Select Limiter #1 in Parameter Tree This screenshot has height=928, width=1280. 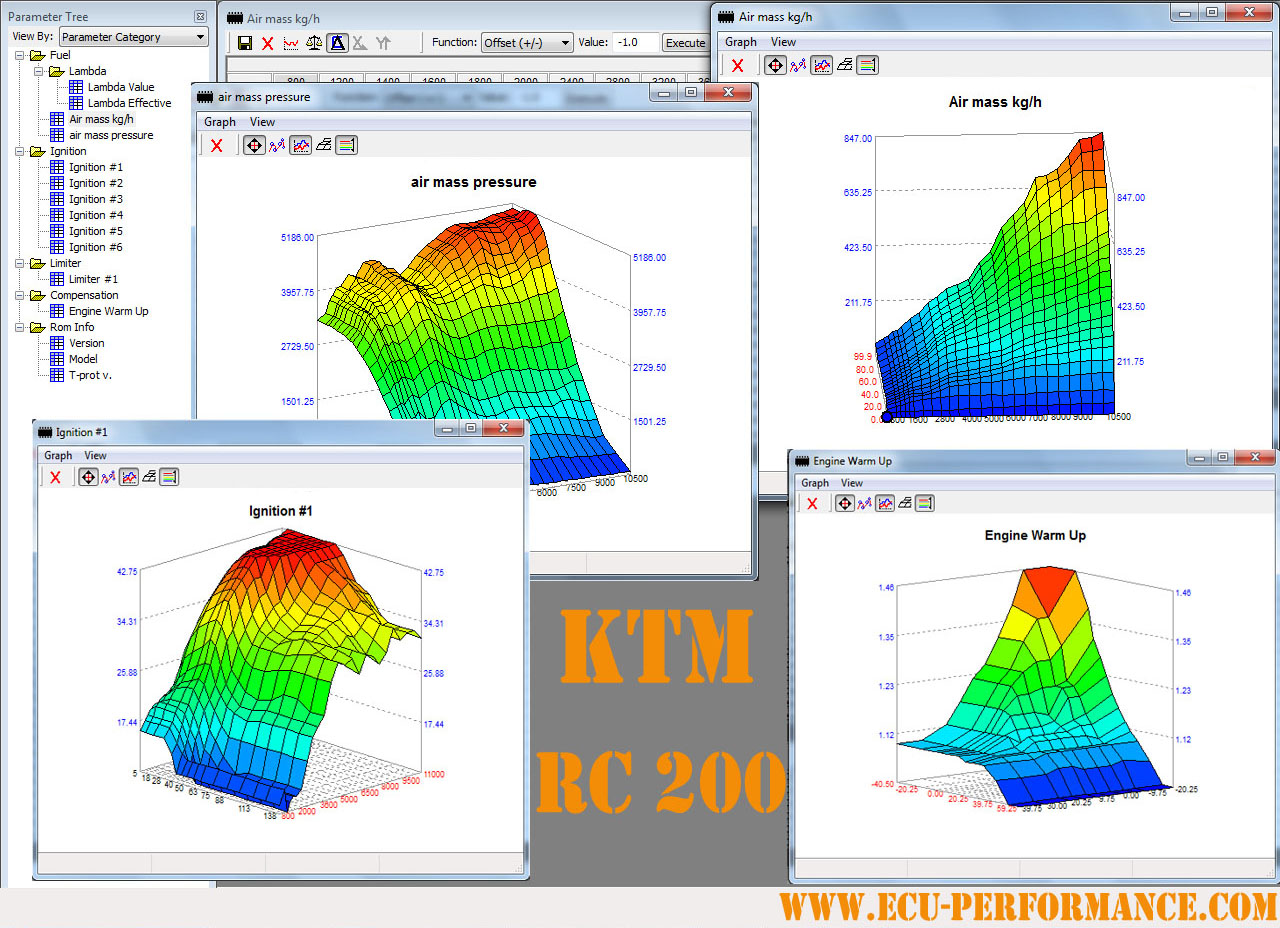pyautogui.click(x=93, y=279)
